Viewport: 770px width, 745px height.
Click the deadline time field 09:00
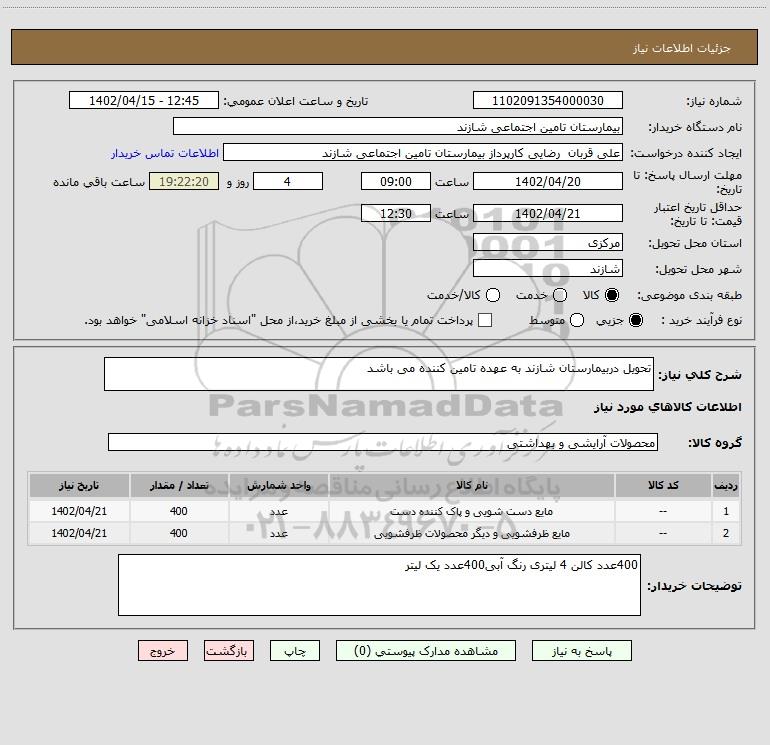point(396,181)
